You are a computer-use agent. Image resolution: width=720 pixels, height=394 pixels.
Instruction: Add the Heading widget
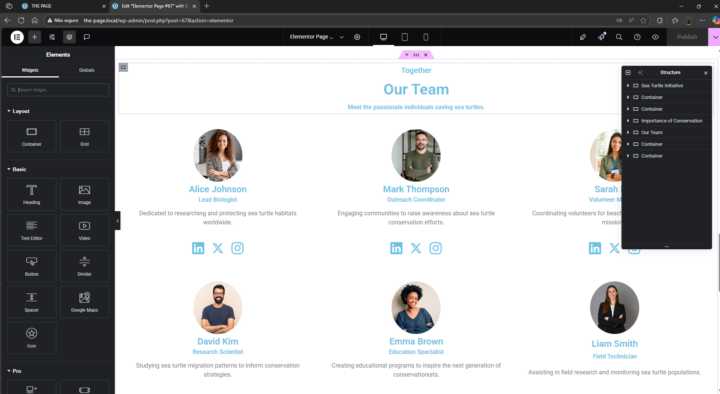(32, 194)
